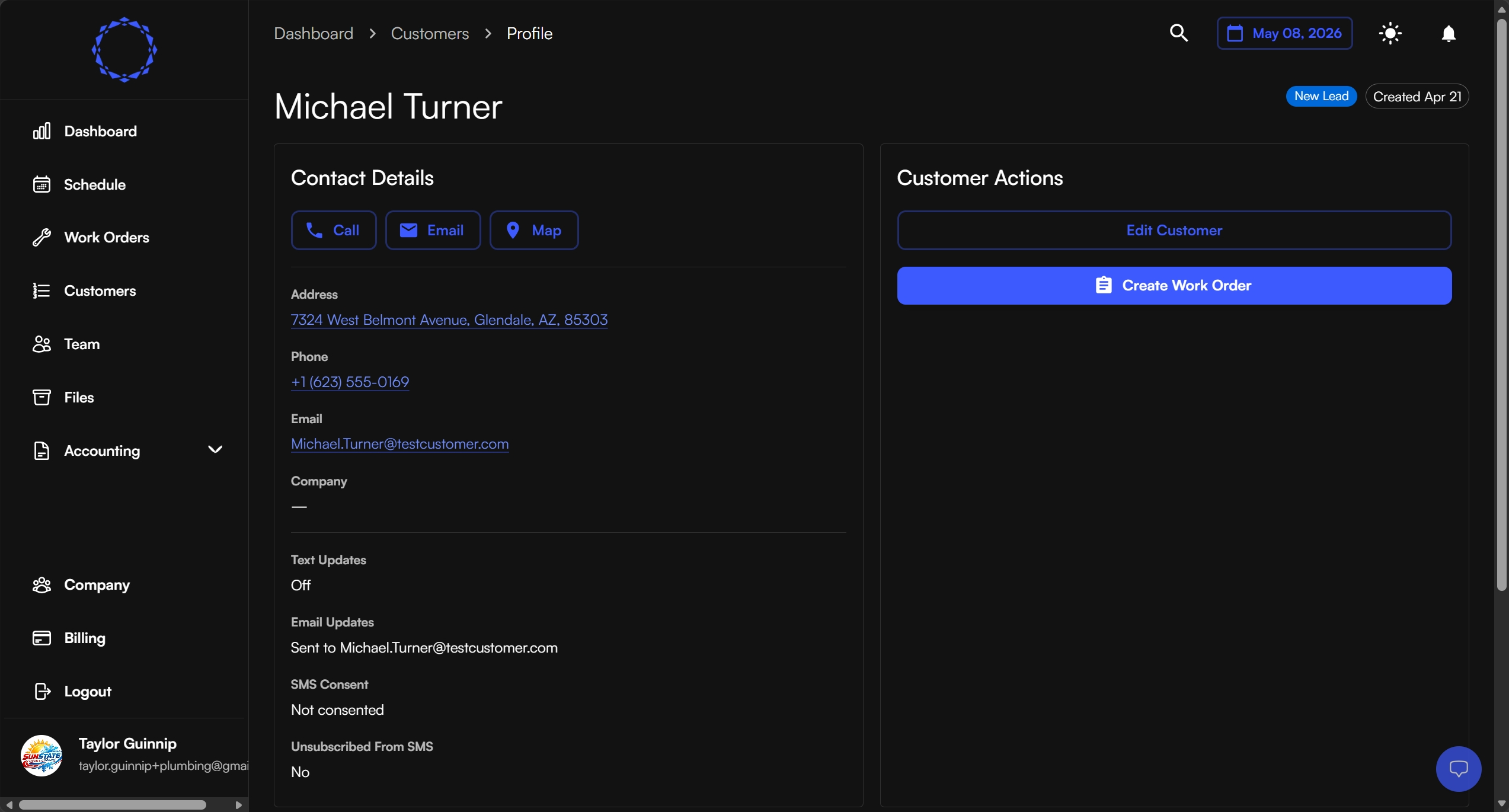The height and width of the screenshot is (812, 1509).
Task: Select Customers in the sidebar menu
Action: click(100, 290)
